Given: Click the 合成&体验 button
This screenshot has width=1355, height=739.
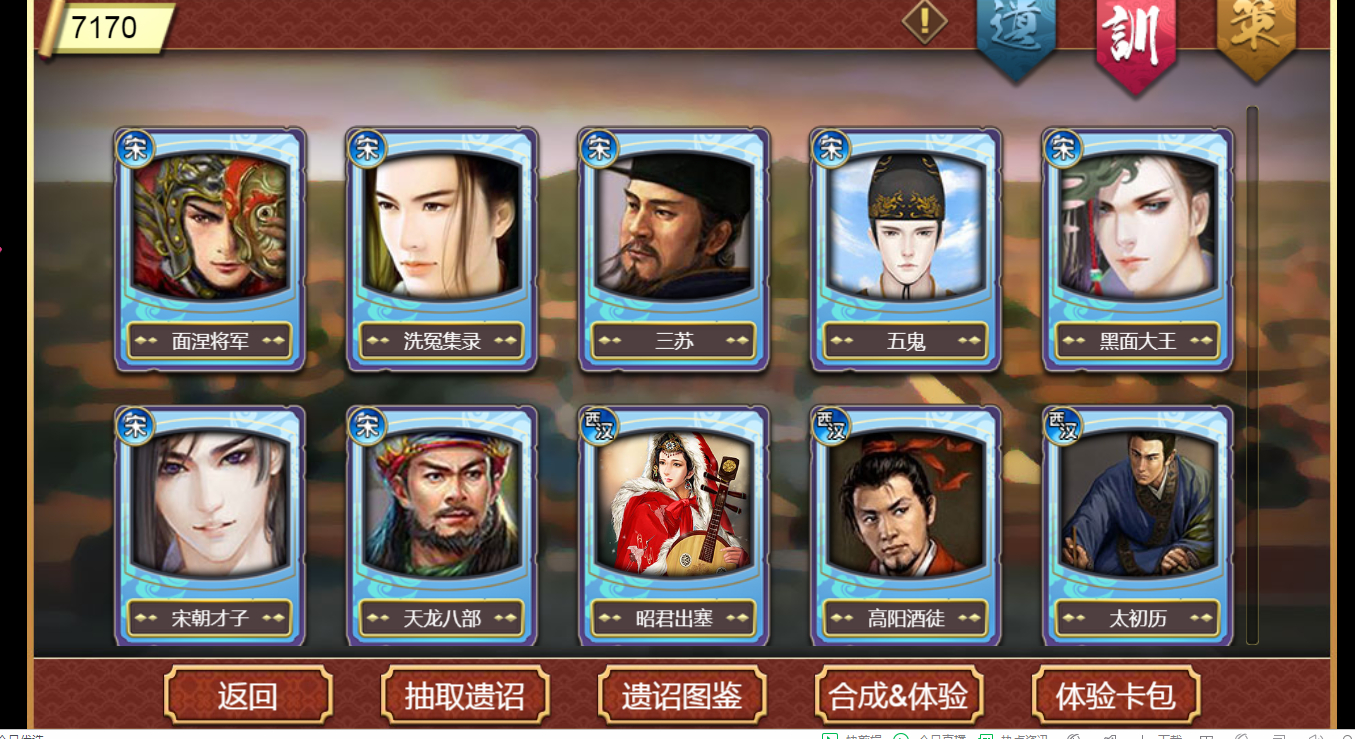Looking at the screenshot, I should 899,694.
